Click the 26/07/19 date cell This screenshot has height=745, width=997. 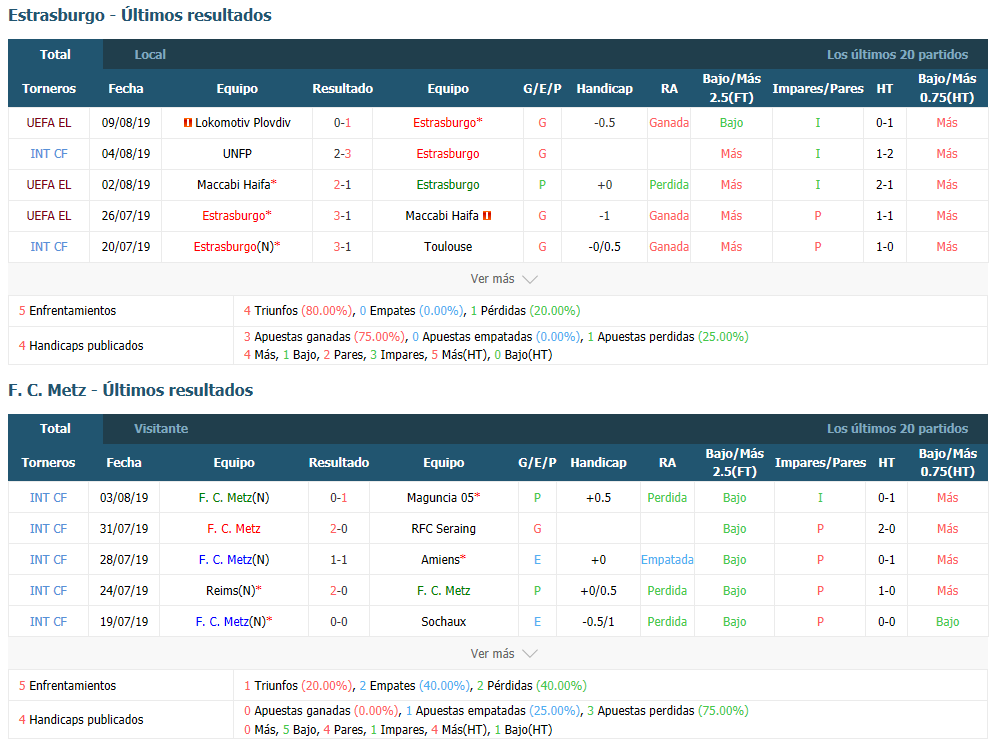tap(126, 216)
